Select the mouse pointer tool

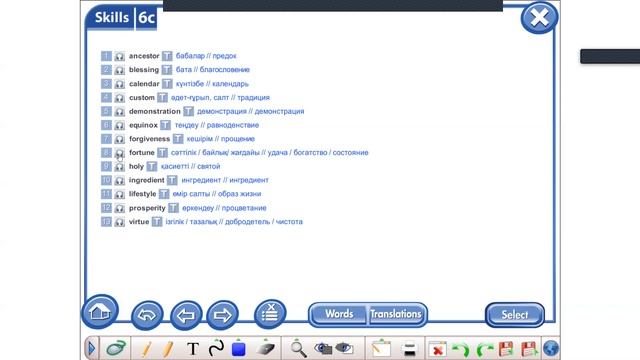[x=116, y=348]
